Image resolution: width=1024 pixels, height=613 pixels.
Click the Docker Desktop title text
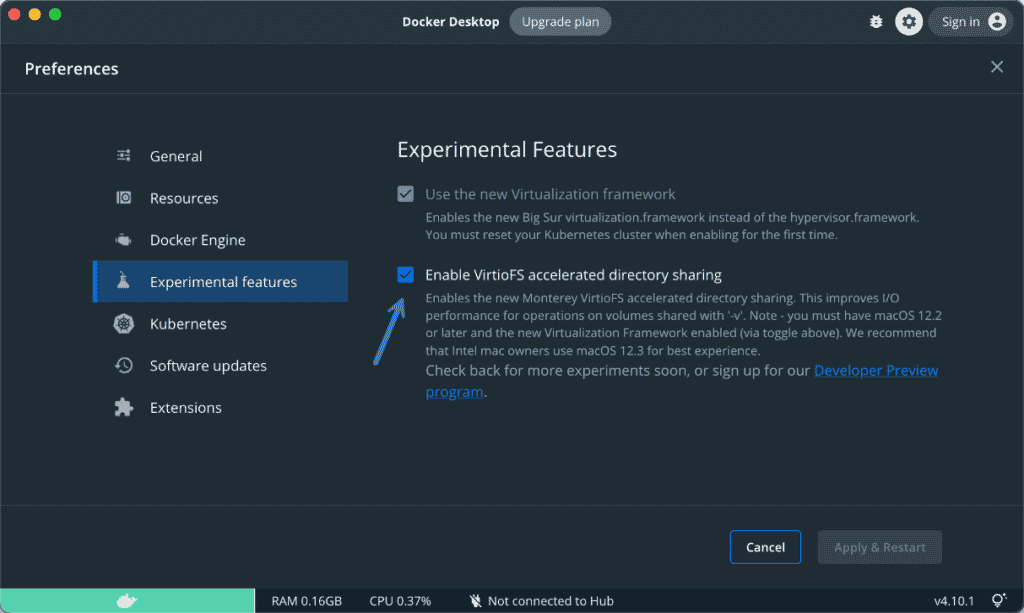(x=451, y=22)
